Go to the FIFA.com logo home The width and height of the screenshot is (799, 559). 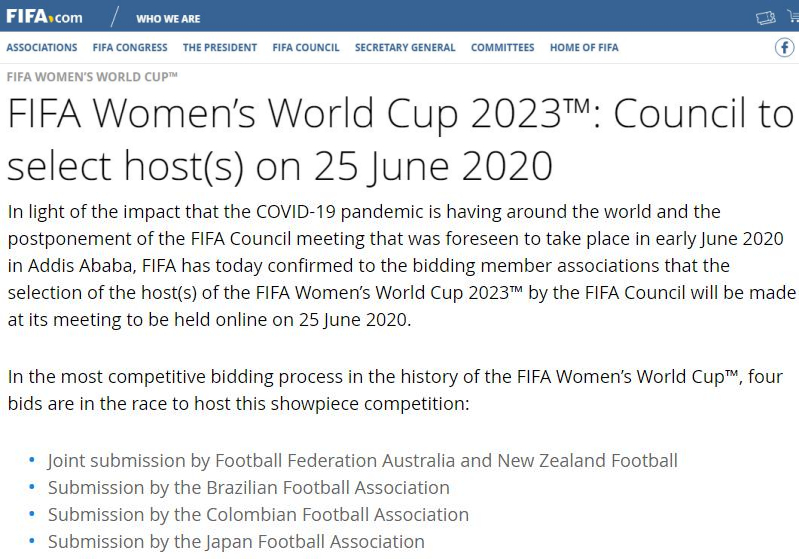pos(44,16)
